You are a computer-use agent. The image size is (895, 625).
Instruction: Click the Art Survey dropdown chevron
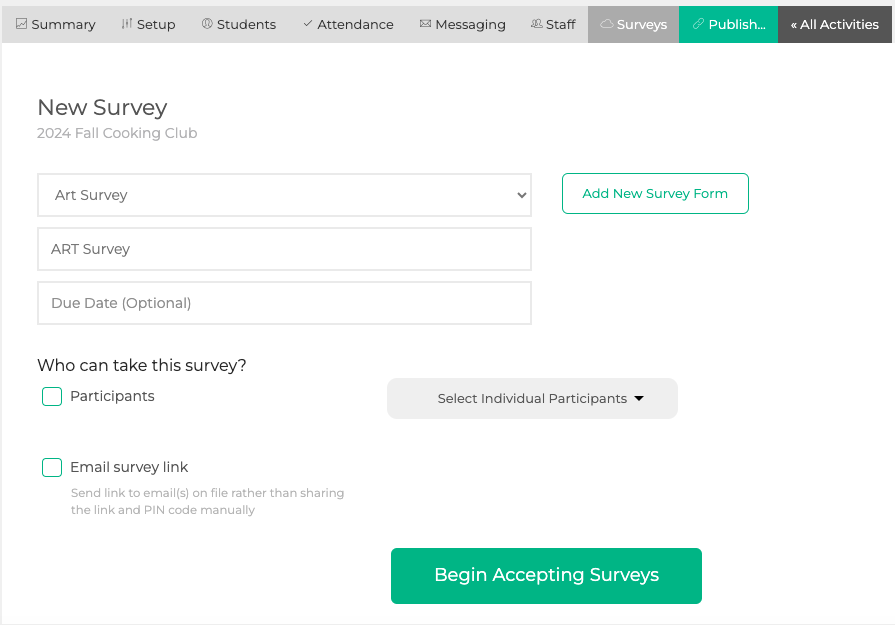coord(522,195)
